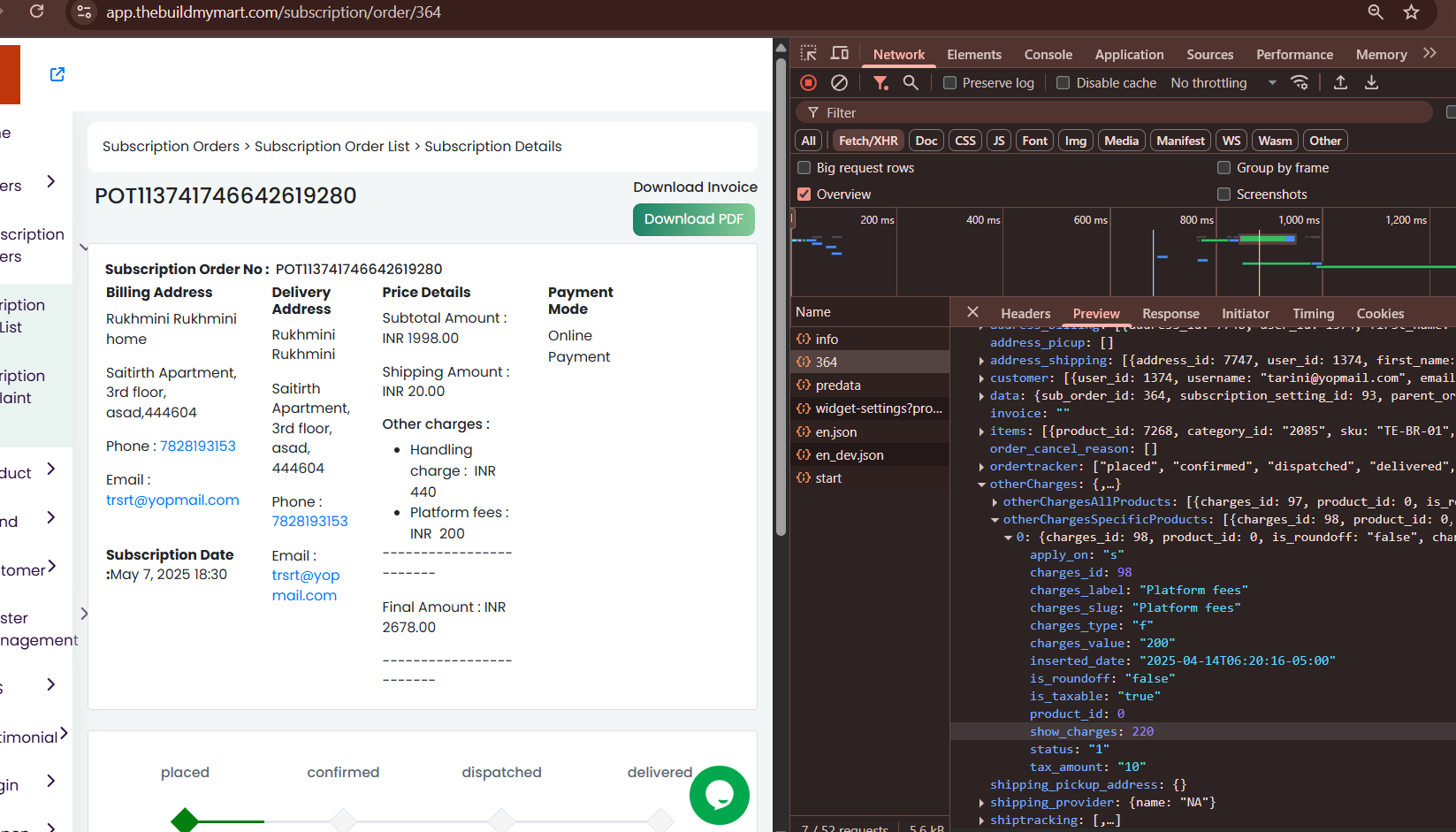
Task: Click the confirmed step tracker marker
Action: (343, 821)
